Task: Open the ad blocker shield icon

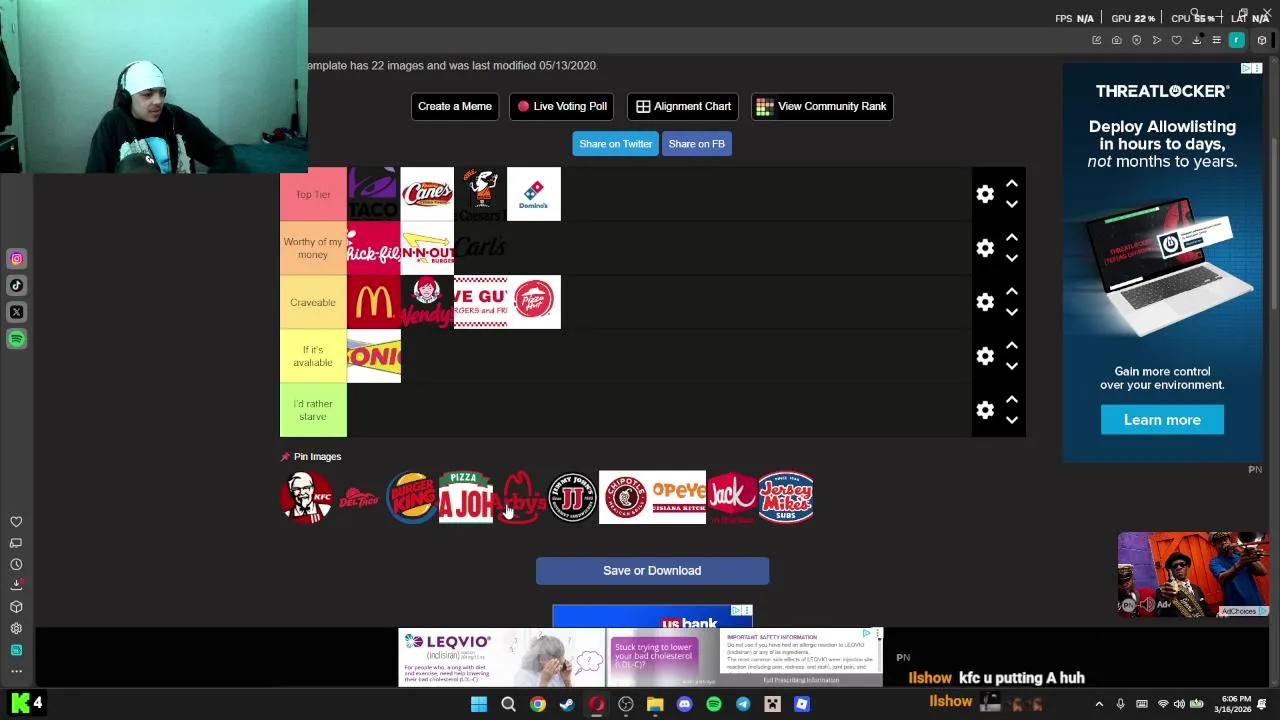Action: pyautogui.click(x=1136, y=40)
